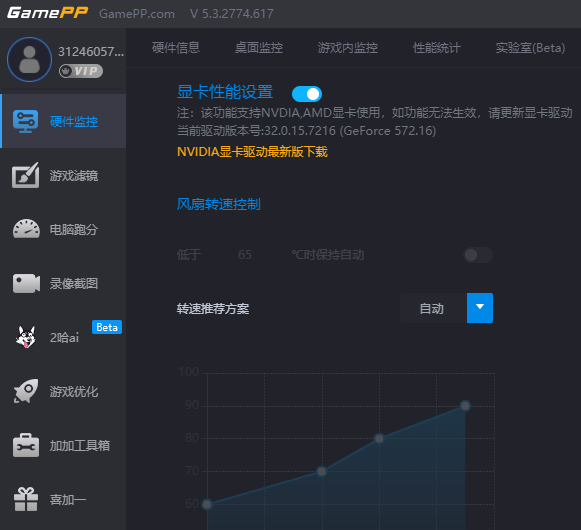Click the user avatar profile icon
This screenshot has width=581, height=530.
pos(29,59)
